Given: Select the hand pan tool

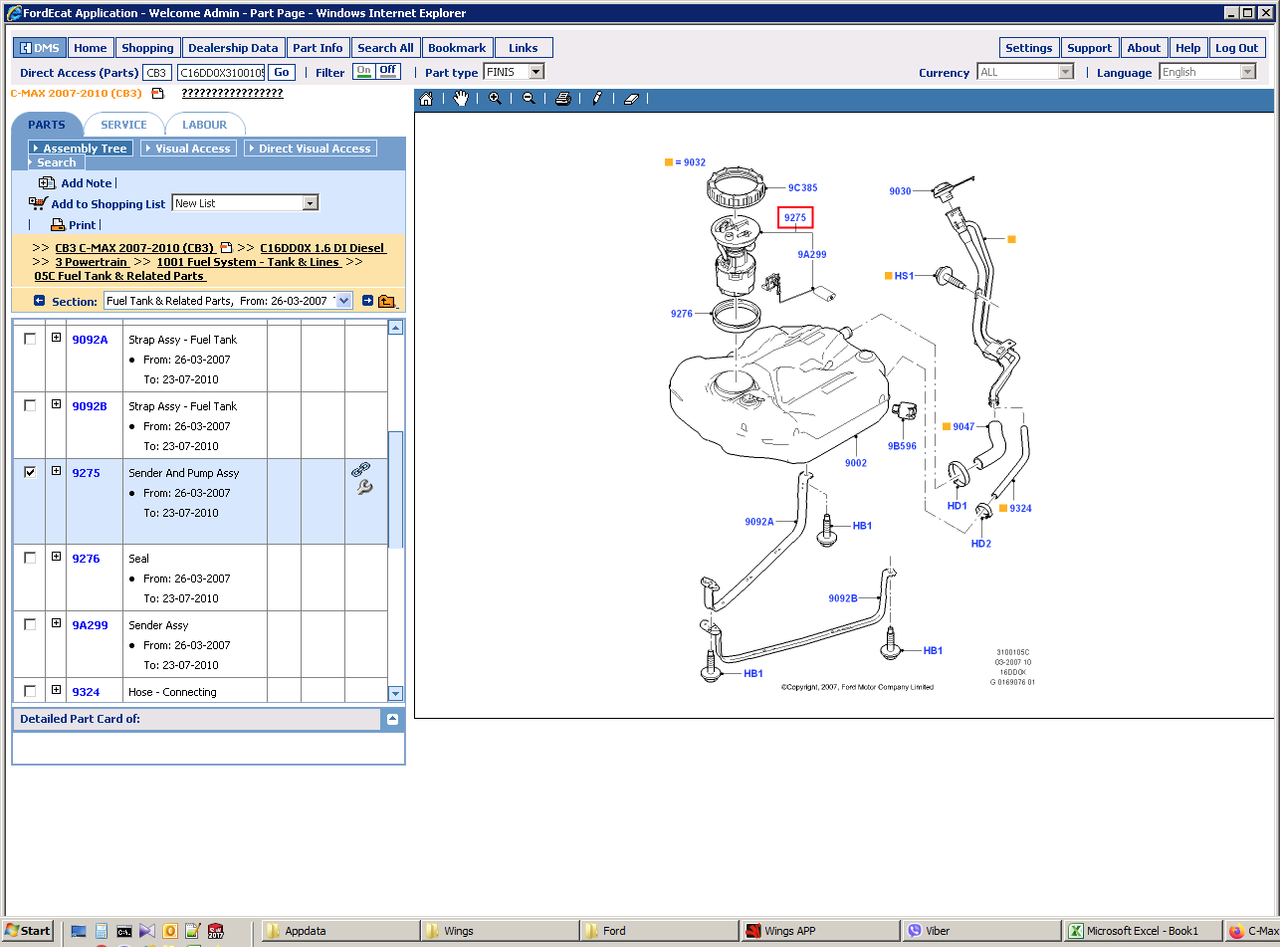Looking at the screenshot, I should [460, 98].
